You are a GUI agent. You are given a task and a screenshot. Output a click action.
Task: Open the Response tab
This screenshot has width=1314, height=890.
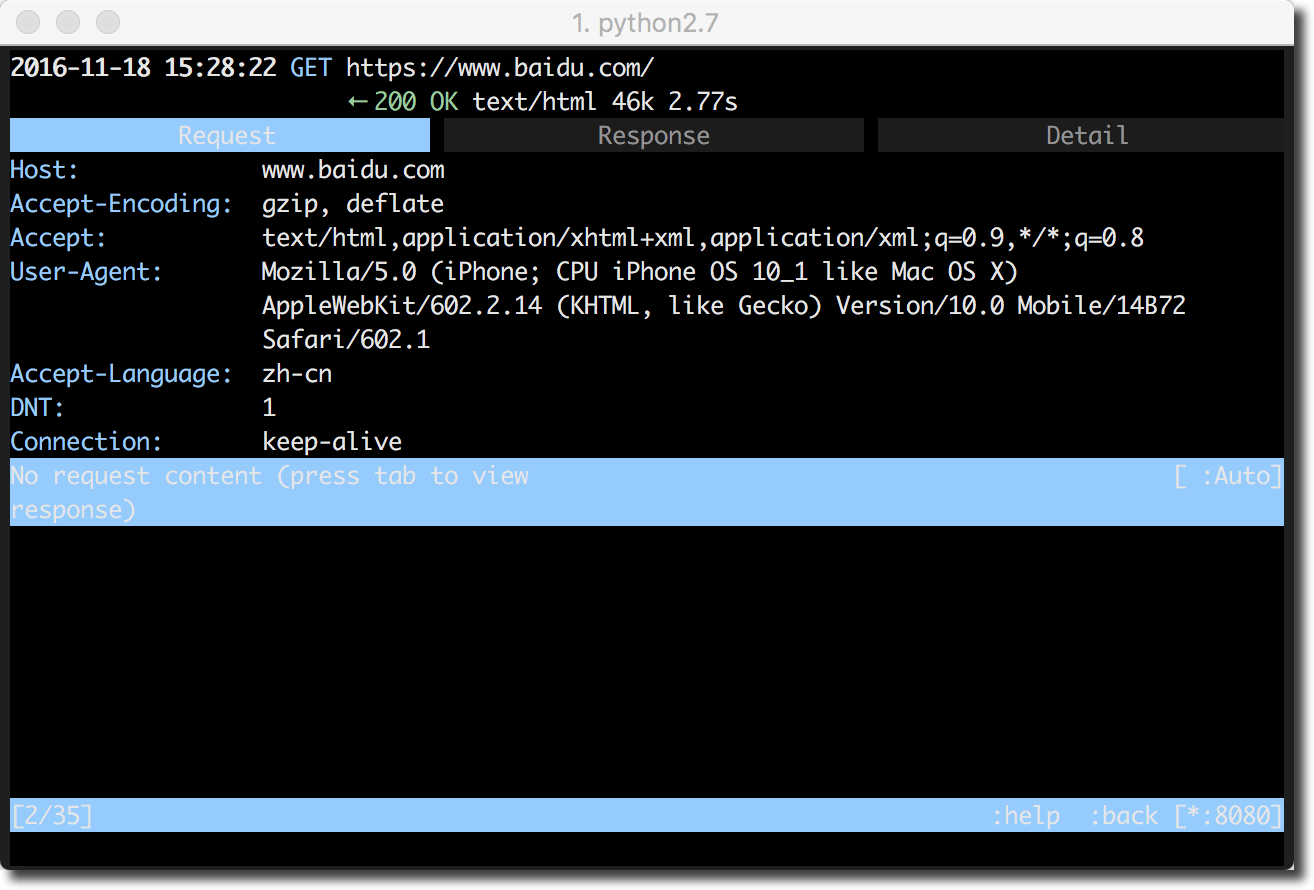pyautogui.click(x=654, y=136)
